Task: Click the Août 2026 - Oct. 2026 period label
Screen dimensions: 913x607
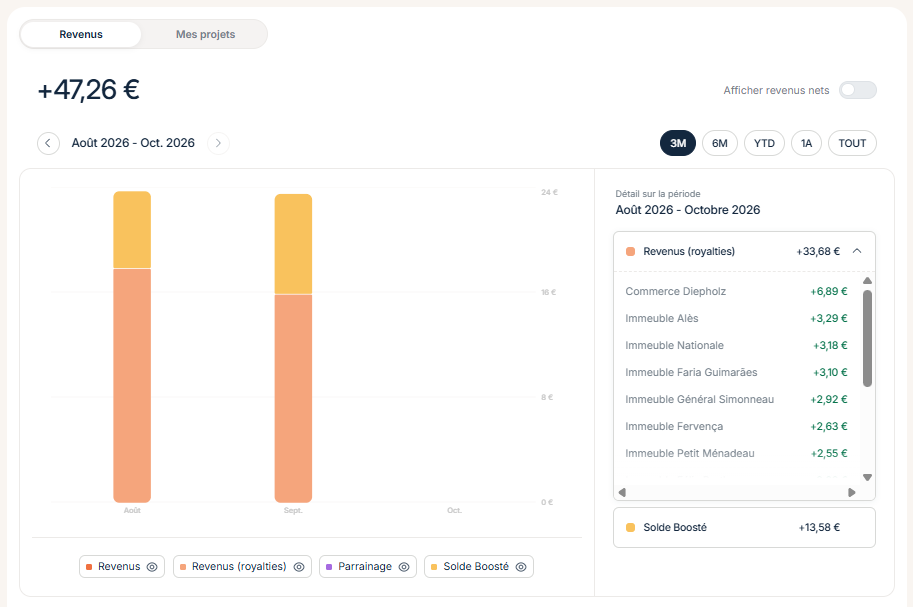Action: (x=133, y=143)
